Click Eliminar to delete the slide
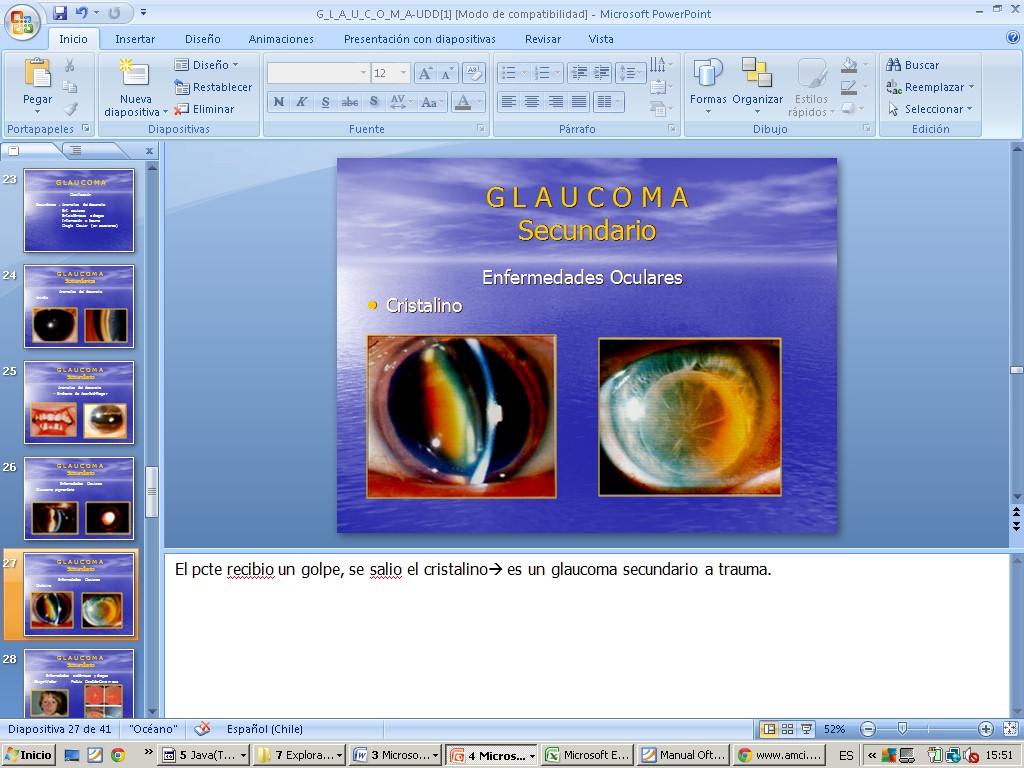The image size is (1024, 768). pyautogui.click(x=205, y=109)
